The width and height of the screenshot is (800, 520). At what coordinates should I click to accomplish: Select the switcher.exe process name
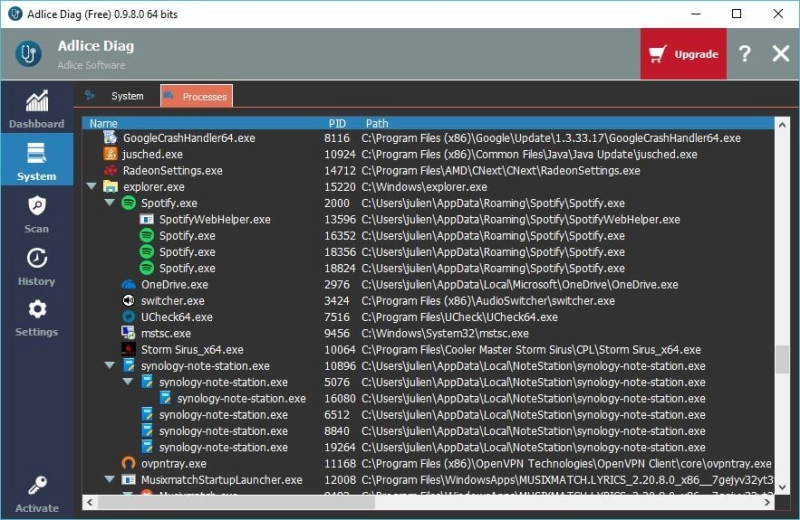172,301
